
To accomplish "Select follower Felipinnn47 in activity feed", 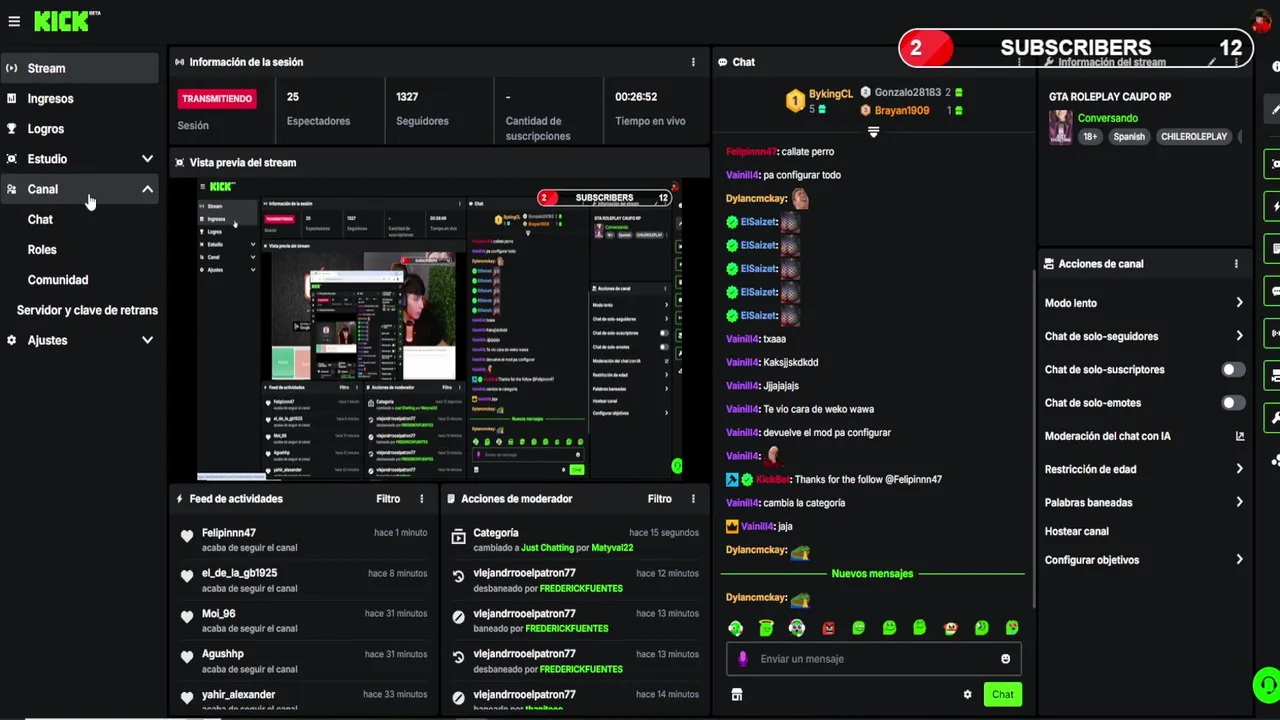I will [x=229, y=533].
